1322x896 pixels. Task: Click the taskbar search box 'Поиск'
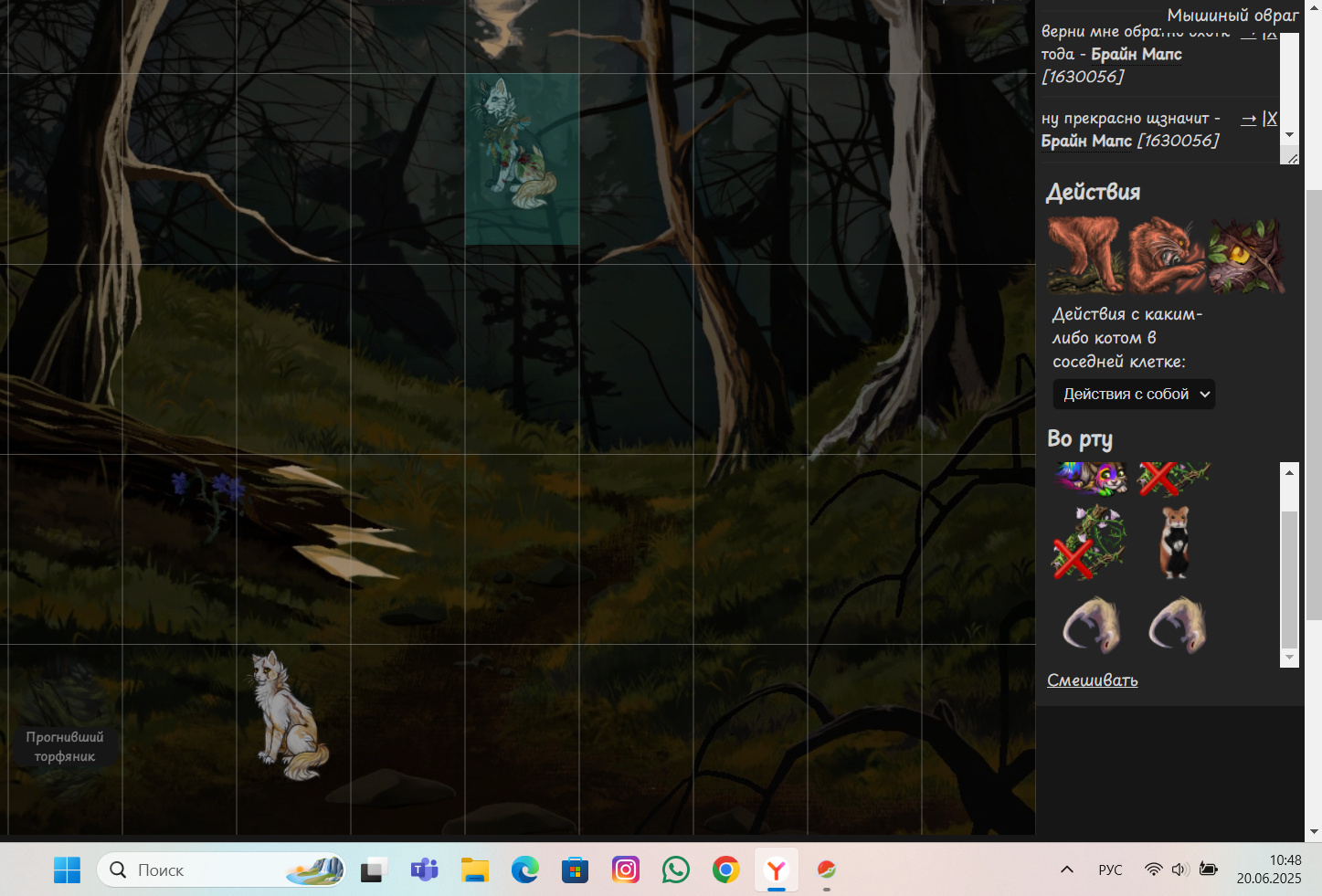(221, 870)
